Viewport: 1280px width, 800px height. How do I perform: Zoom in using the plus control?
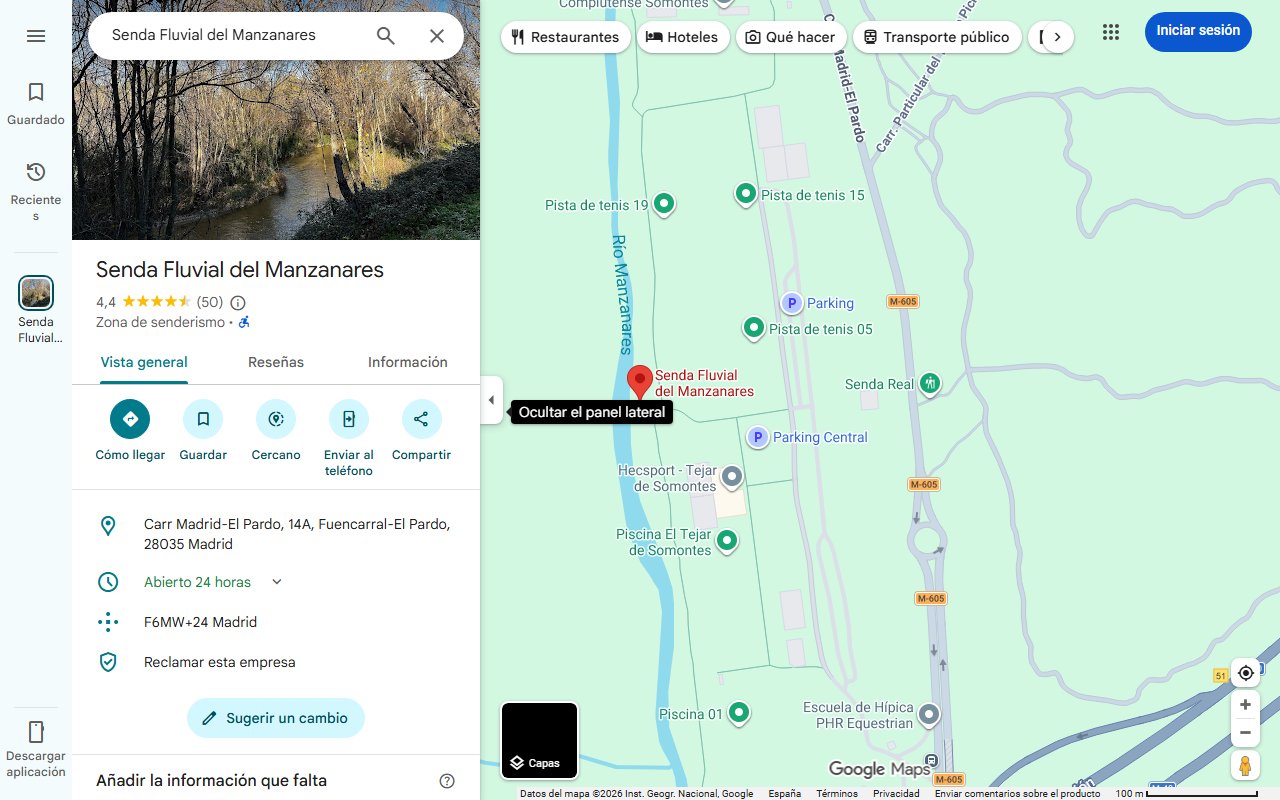tap(1245, 704)
